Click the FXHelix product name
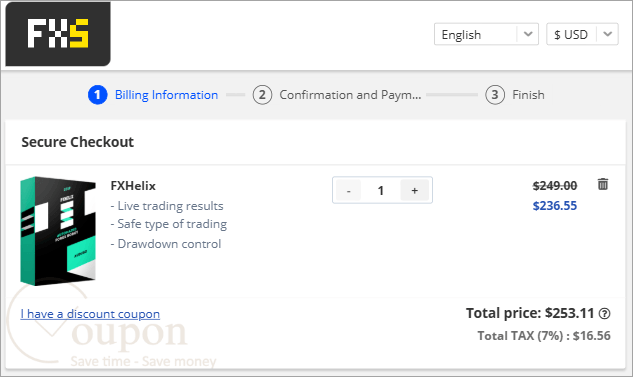This screenshot has width=633, height=377. click(x=133, y=186)
